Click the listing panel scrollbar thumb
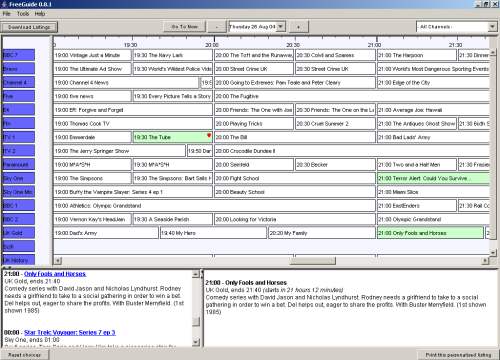The height and width of the screenshot is (360, 500). pyautogui.click(x=196, y=321)
